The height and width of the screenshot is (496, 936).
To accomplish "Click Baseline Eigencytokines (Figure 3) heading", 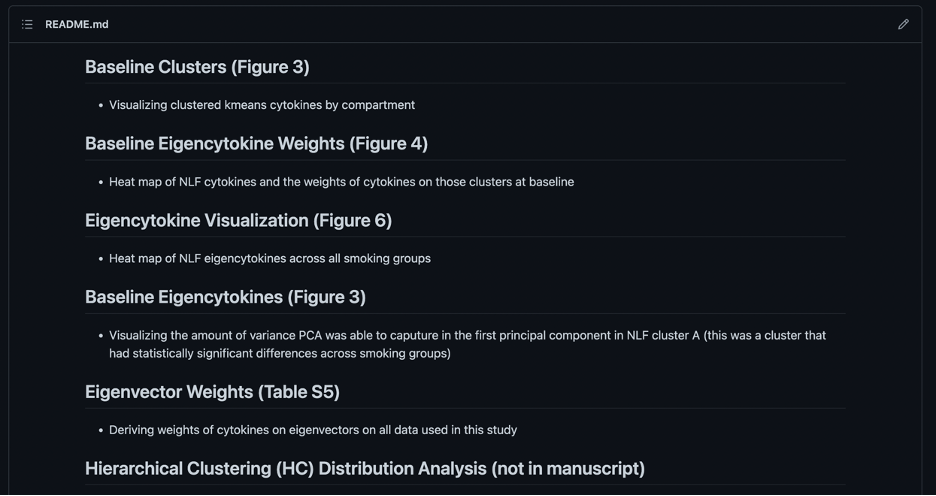I will (225, 297).
